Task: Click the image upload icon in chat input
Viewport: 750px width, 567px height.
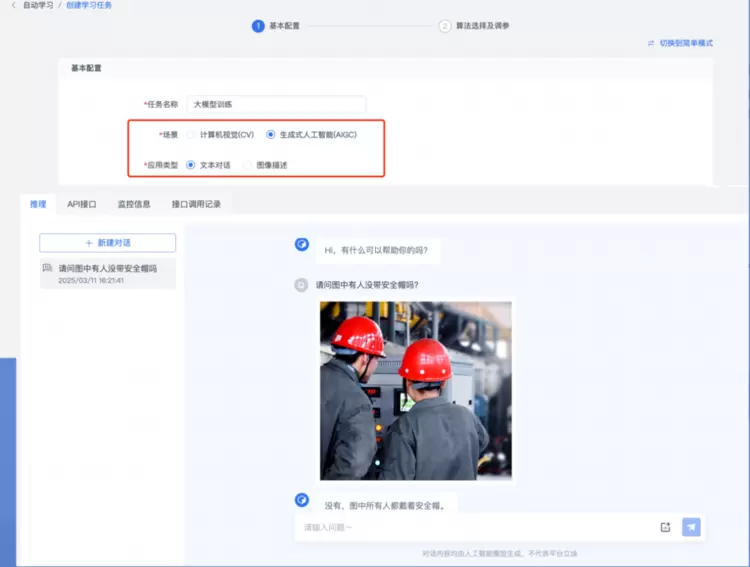Action: tap(665, 527)
